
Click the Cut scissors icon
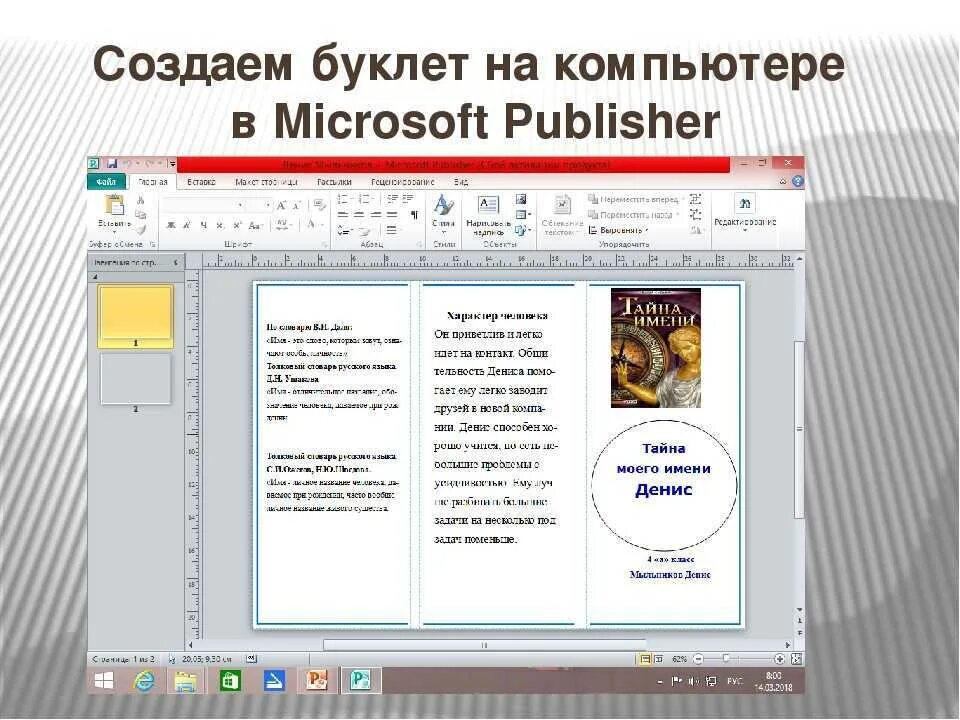(x=141, y=200)
